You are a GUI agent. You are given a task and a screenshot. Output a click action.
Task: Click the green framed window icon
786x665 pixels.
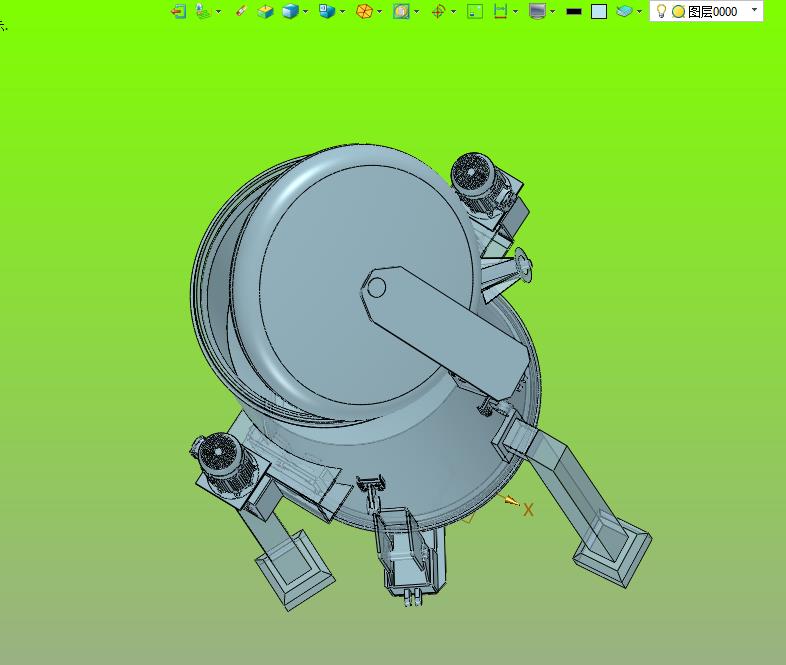[475, 11]
